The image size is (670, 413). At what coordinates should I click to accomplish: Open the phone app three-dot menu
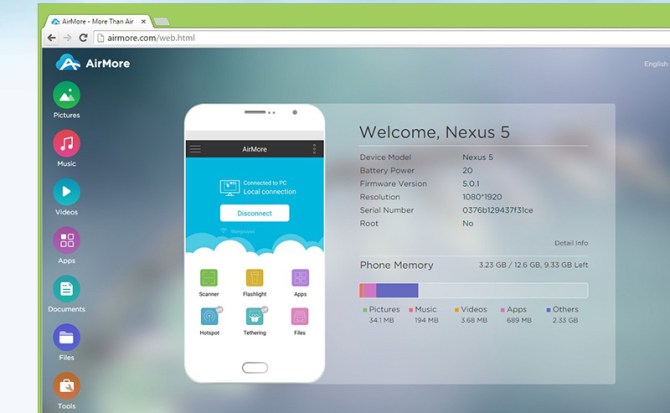click(314, 149)
